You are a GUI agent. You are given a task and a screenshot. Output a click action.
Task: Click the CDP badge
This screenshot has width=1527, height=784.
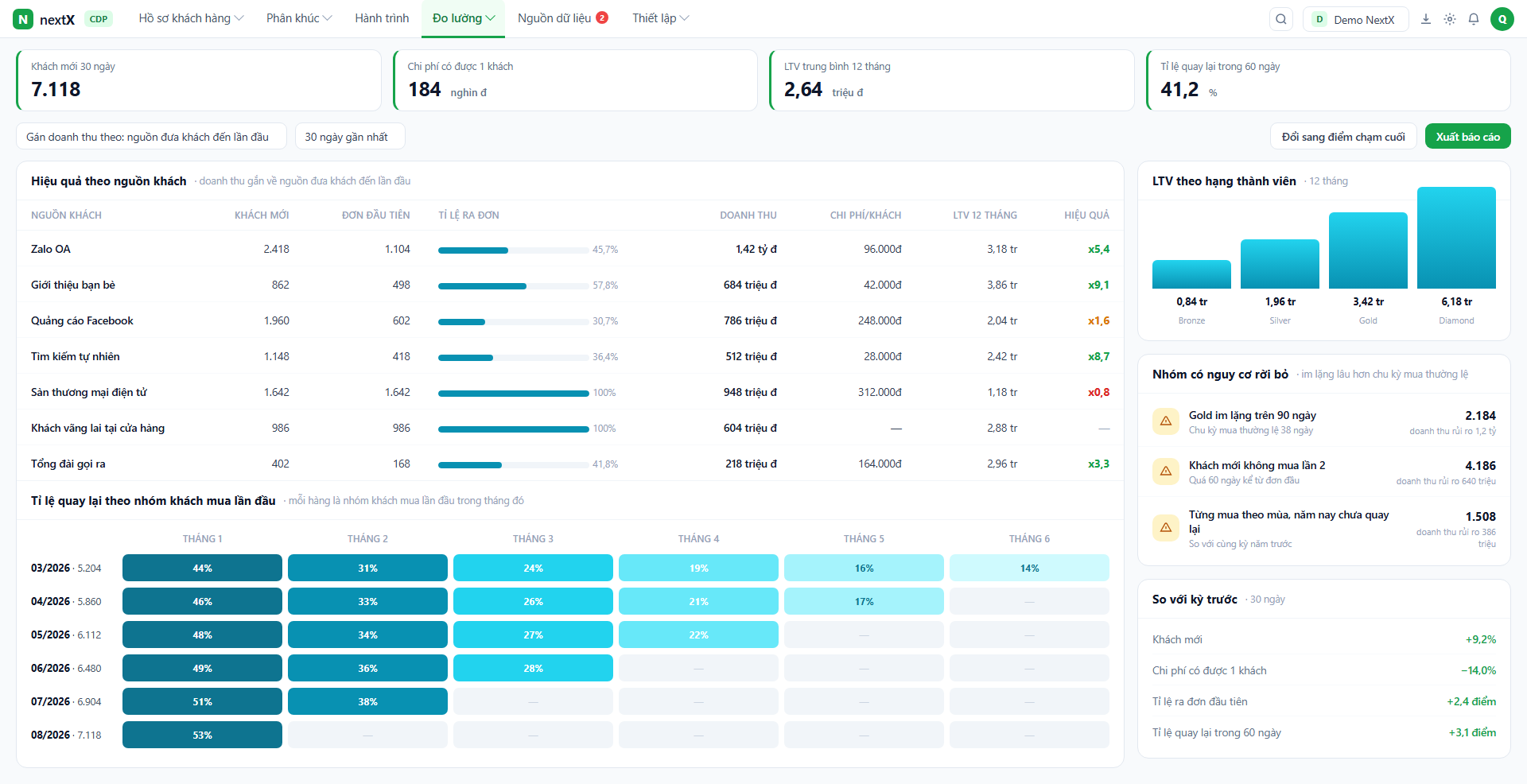99,19
